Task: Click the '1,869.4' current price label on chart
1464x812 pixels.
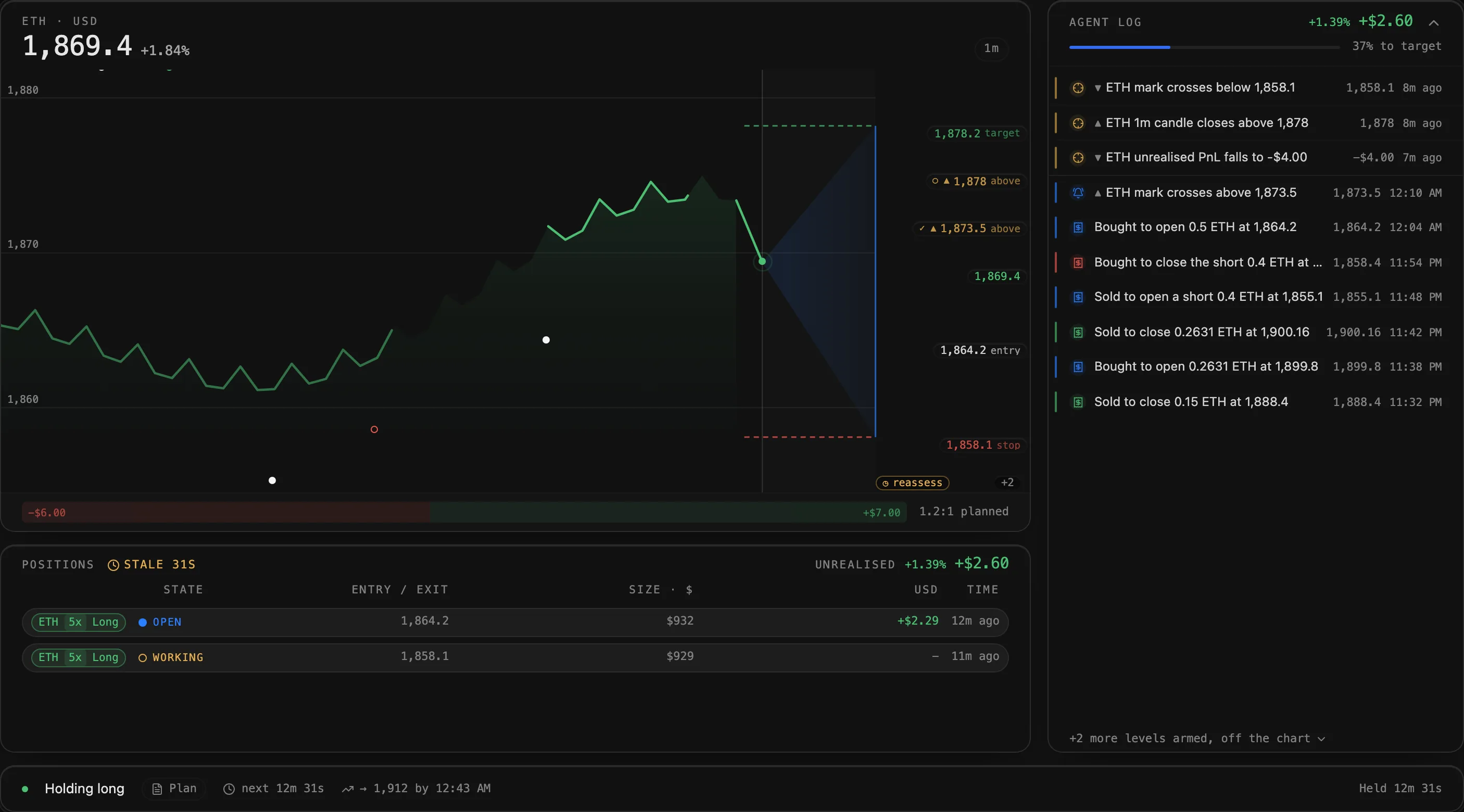Action: click(x=997, y=276)
